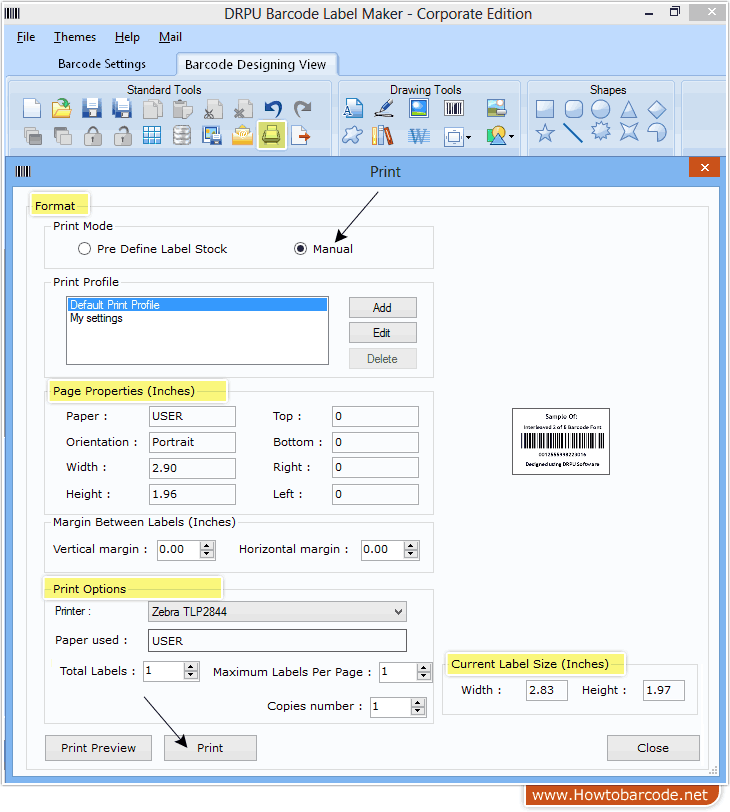
Task: Select My settings print profile
Action: 197,318
